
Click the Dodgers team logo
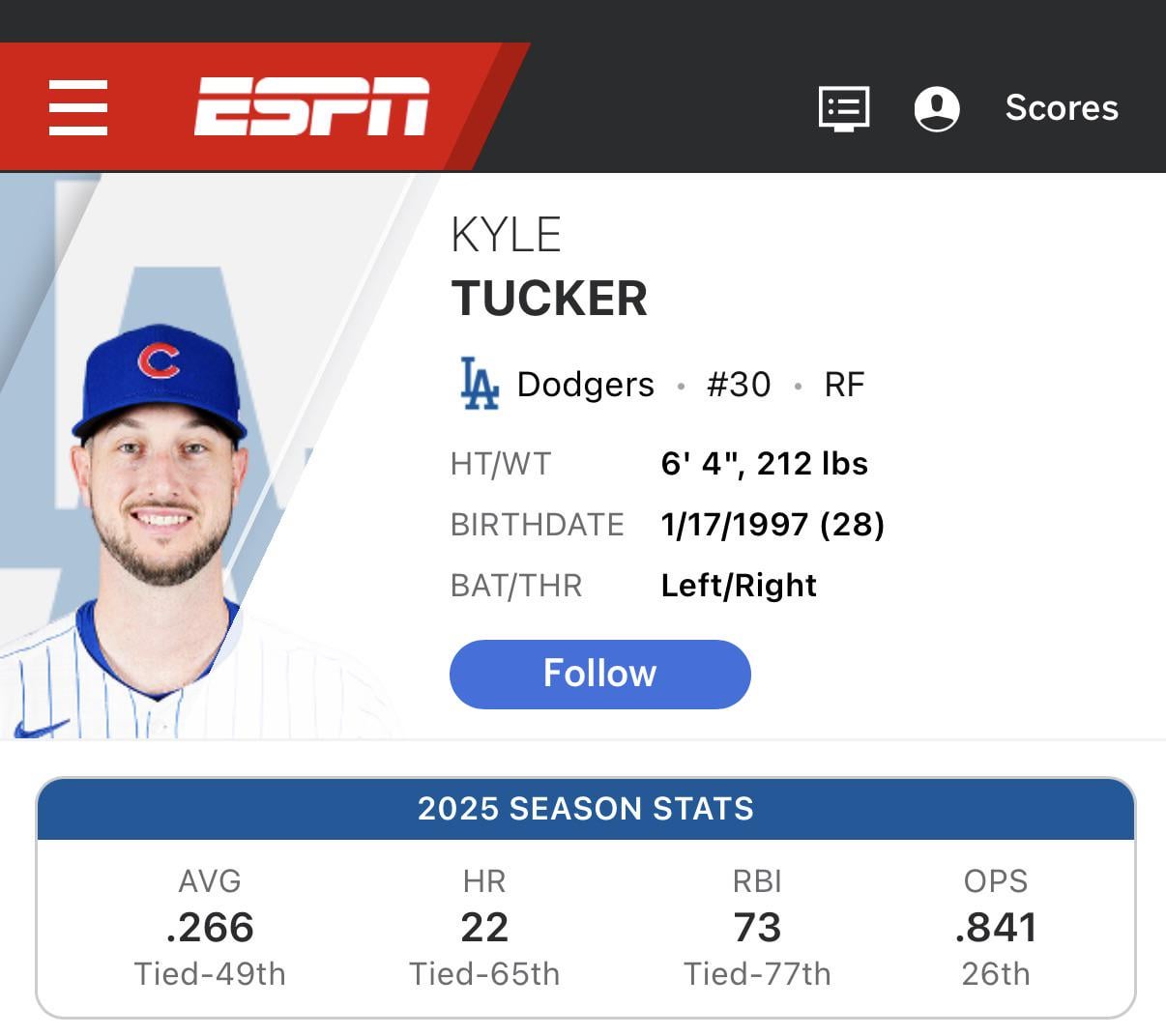(479, 385)
